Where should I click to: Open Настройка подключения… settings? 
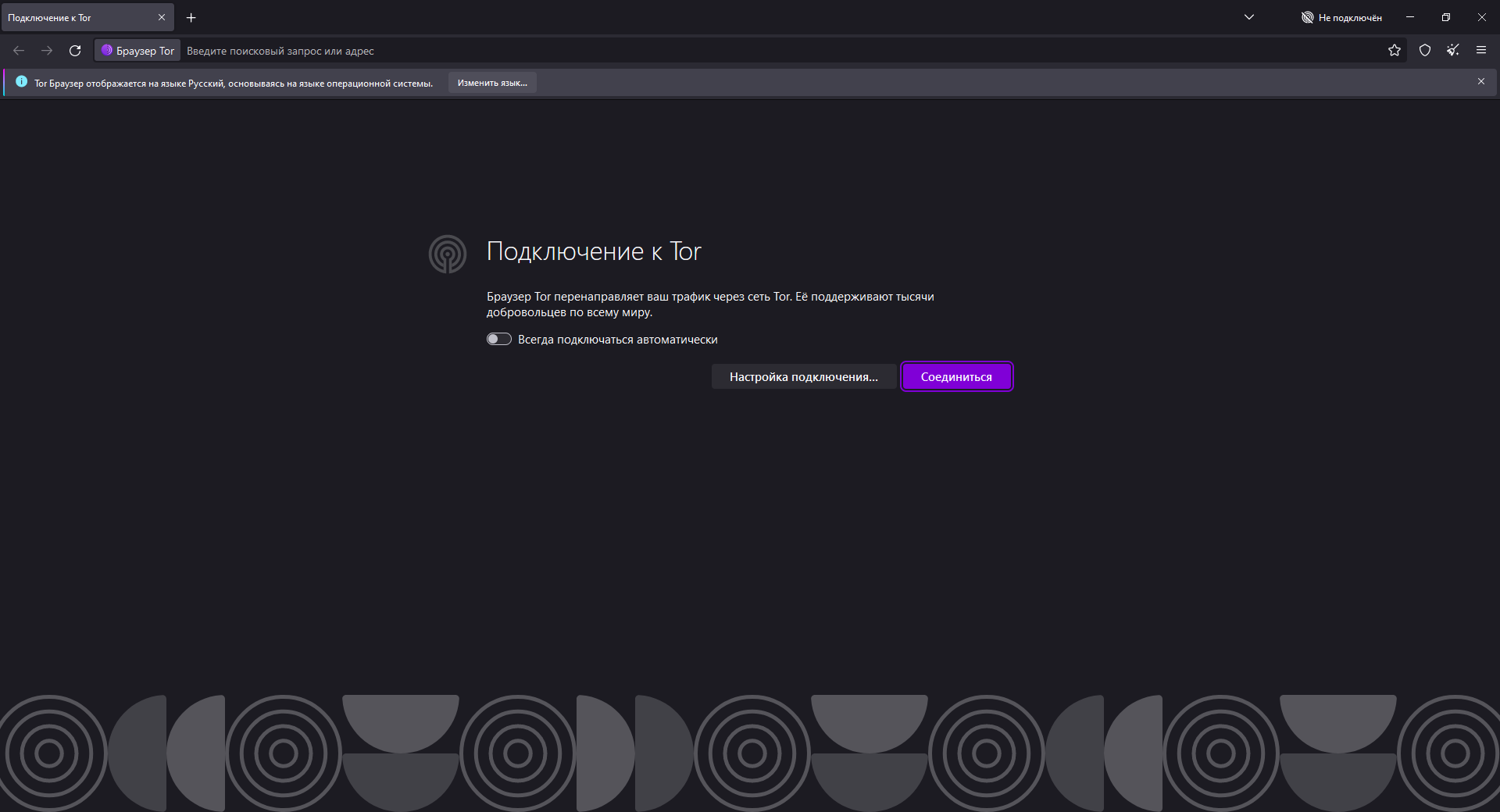[x=804, y=377]
